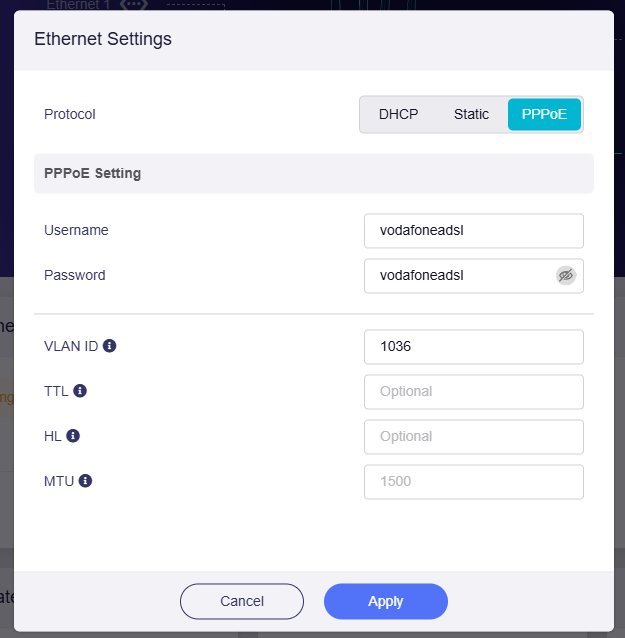Viewport: 625px width, 638px height.
Task: Edit the VLAN ID value 1036
Action: (x=473, y=347)
